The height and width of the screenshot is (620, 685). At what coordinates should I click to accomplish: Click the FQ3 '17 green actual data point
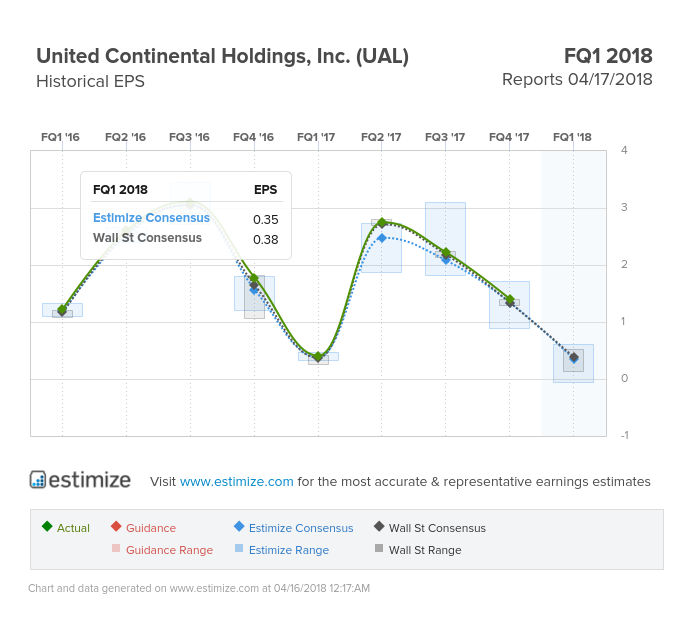[x=446, y=253]
